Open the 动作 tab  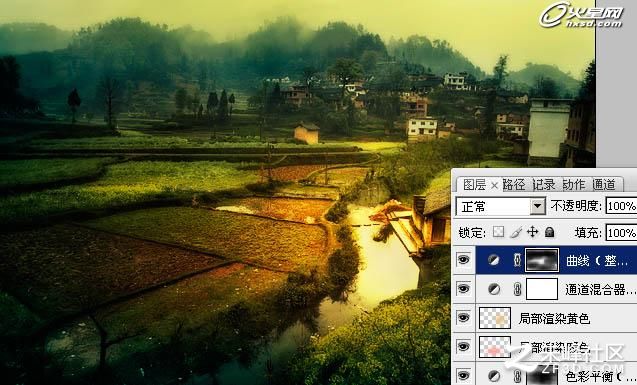tap(574, 185)
